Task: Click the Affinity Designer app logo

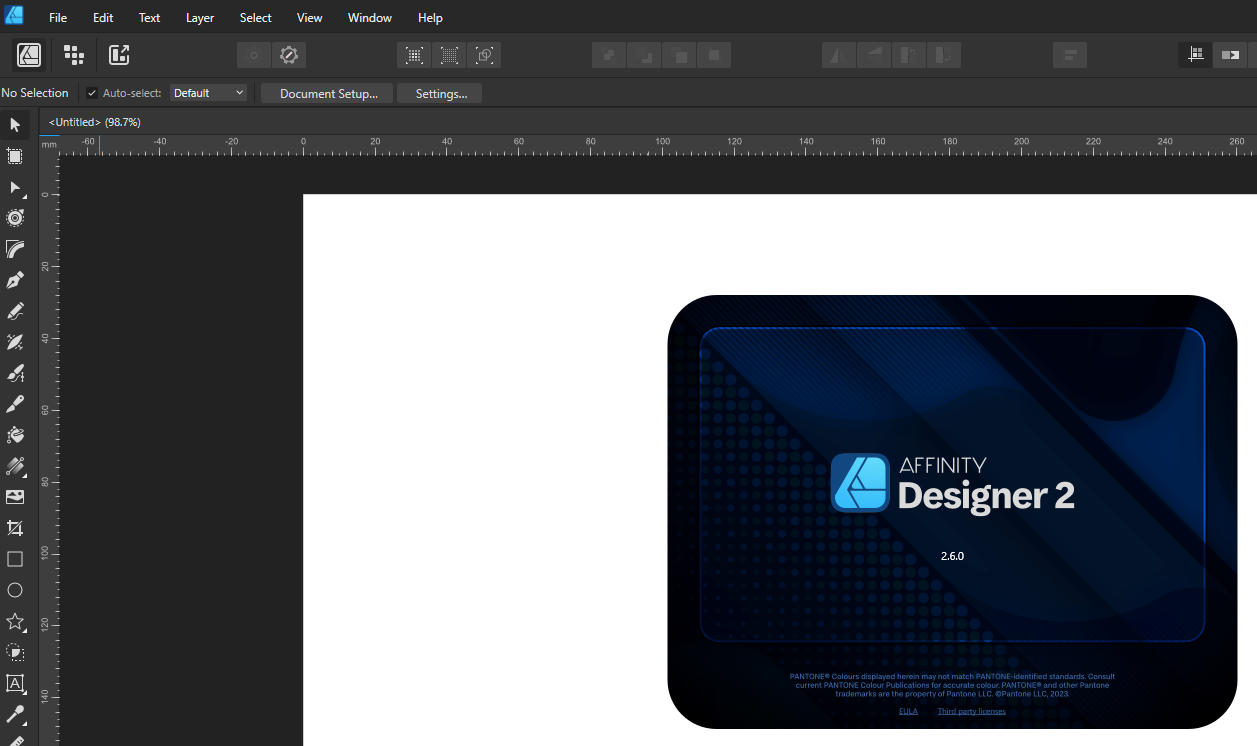Action: coord(14,17)
